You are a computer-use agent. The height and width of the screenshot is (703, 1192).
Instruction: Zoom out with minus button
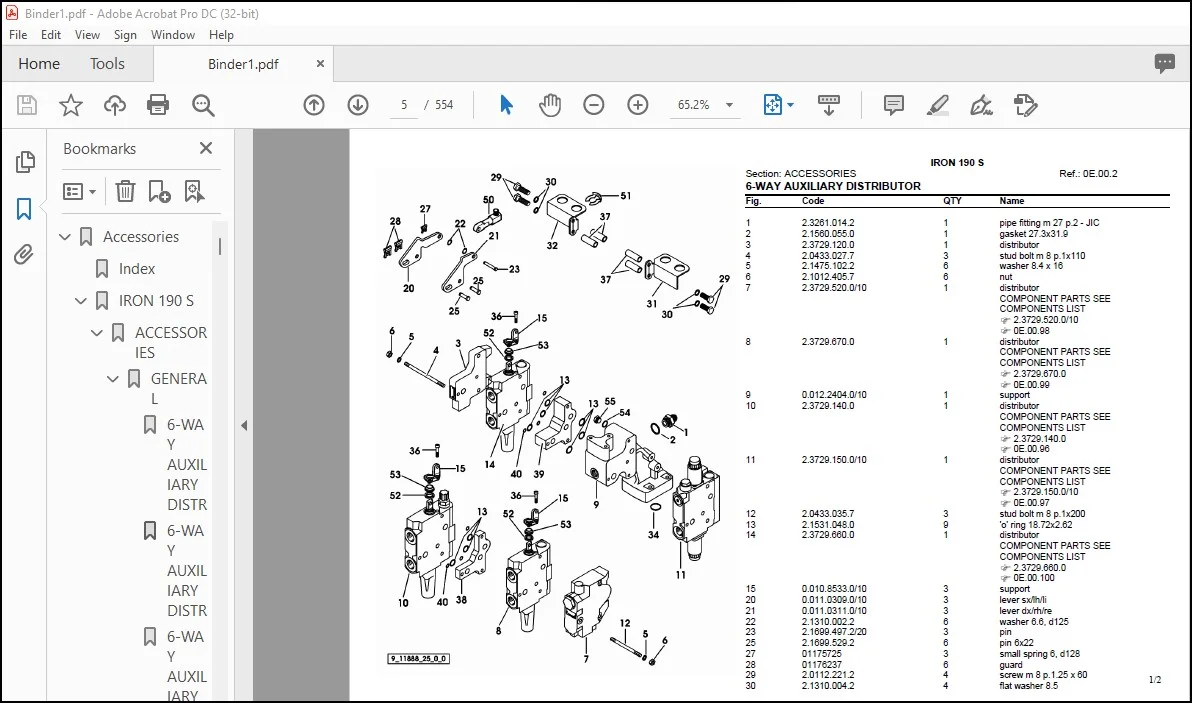coord(594,105)
